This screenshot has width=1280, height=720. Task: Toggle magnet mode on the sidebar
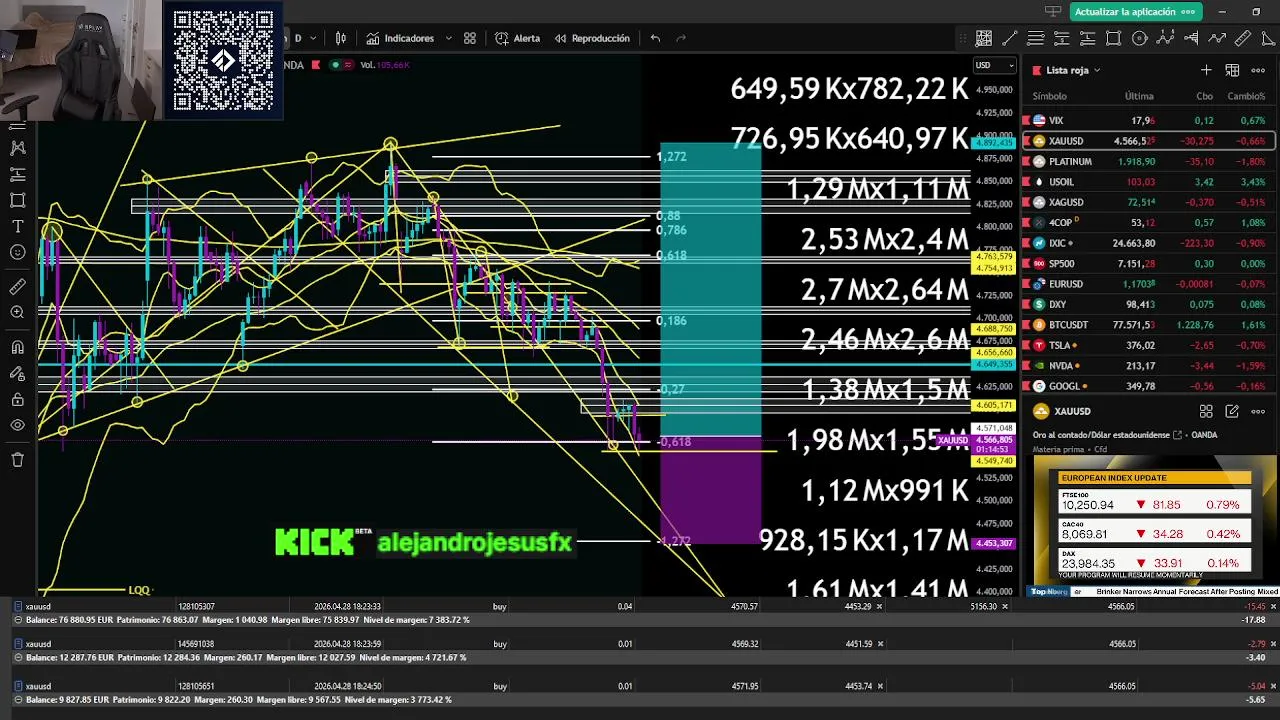tap(17, 348)
